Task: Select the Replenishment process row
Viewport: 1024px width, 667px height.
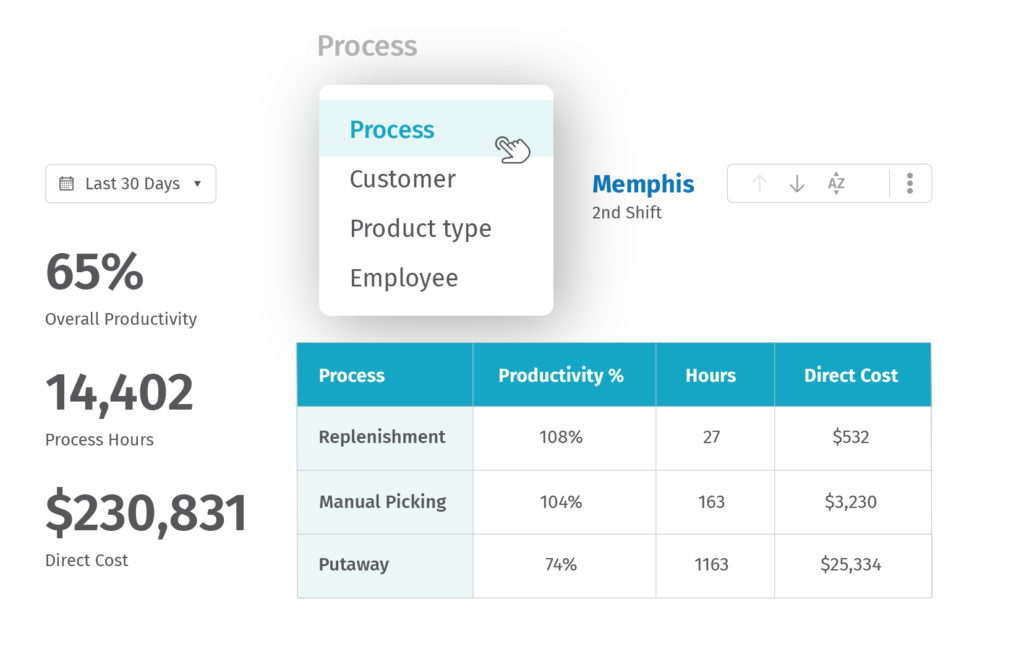Action: coord(384,437)
